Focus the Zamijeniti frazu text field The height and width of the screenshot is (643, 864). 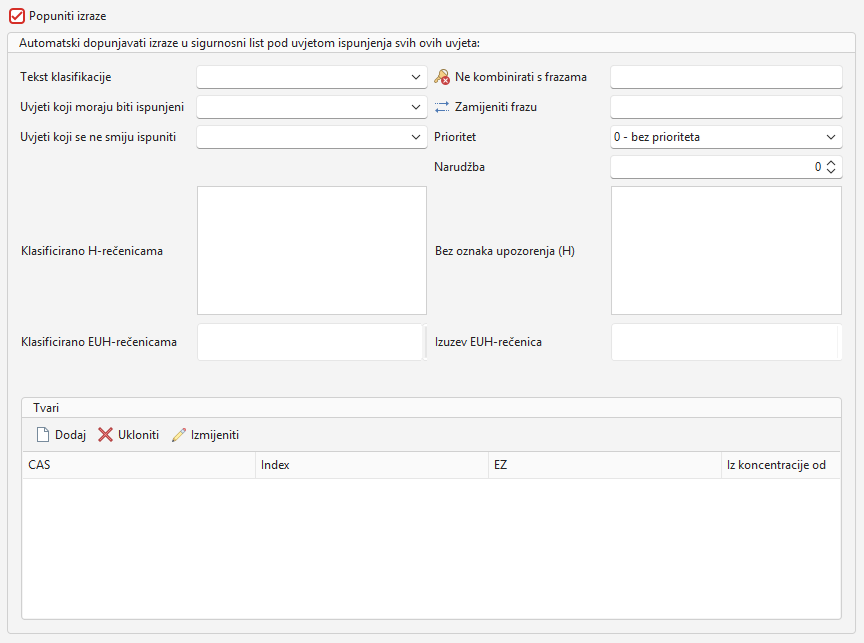726,107
